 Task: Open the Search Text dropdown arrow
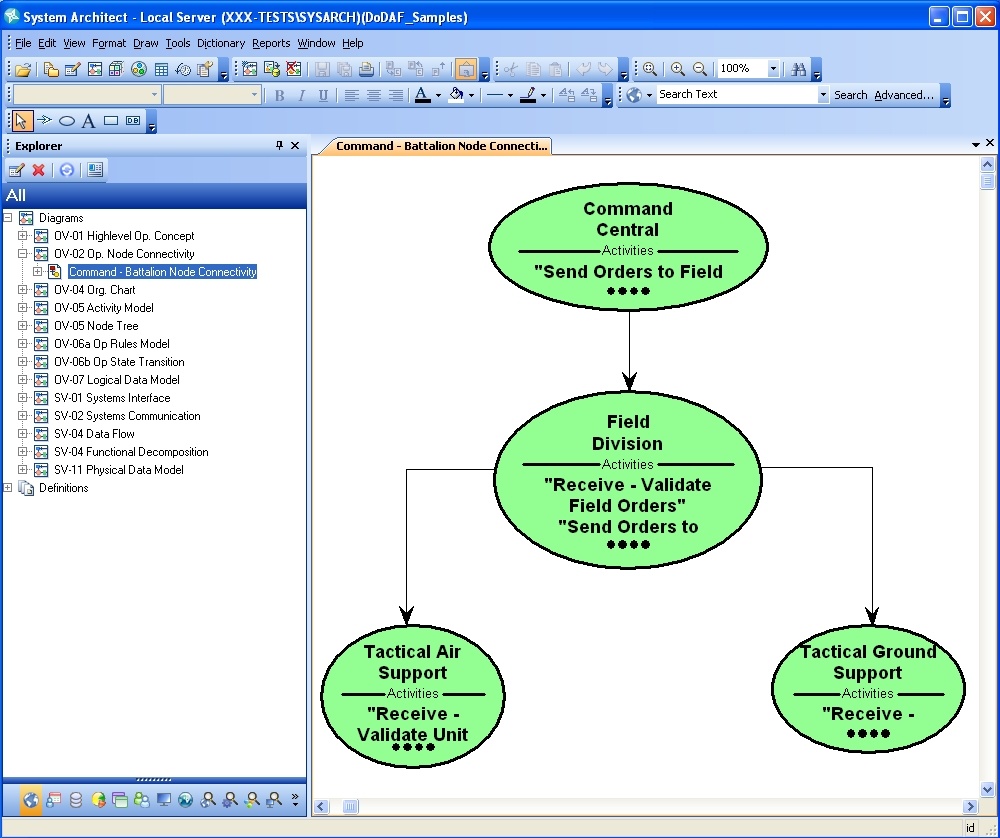823,95
